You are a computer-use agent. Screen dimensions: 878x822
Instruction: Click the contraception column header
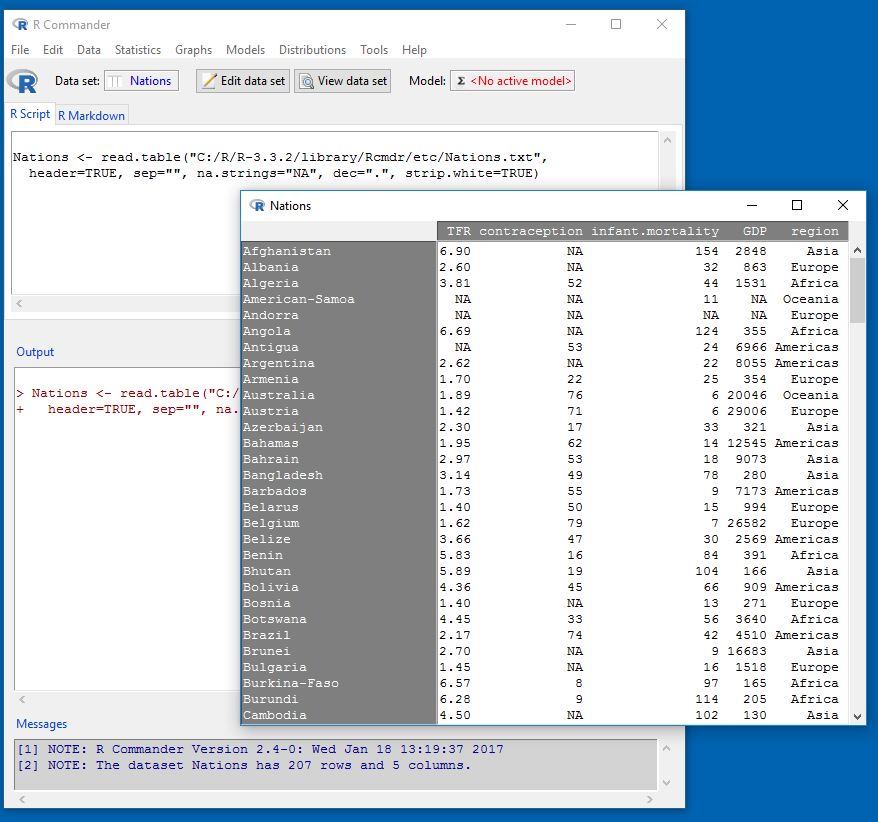pos(531,231)
